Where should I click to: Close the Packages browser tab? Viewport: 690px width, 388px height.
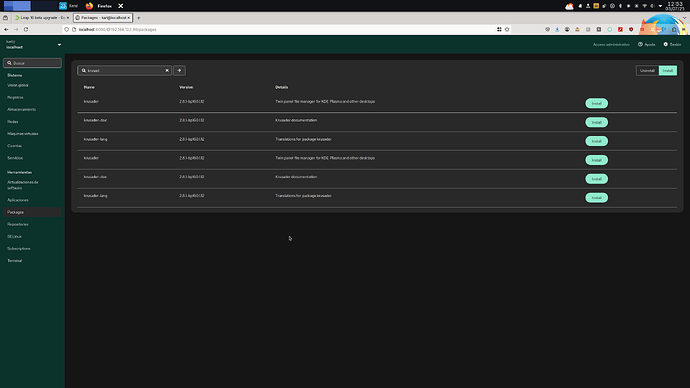tap(128, 18)
